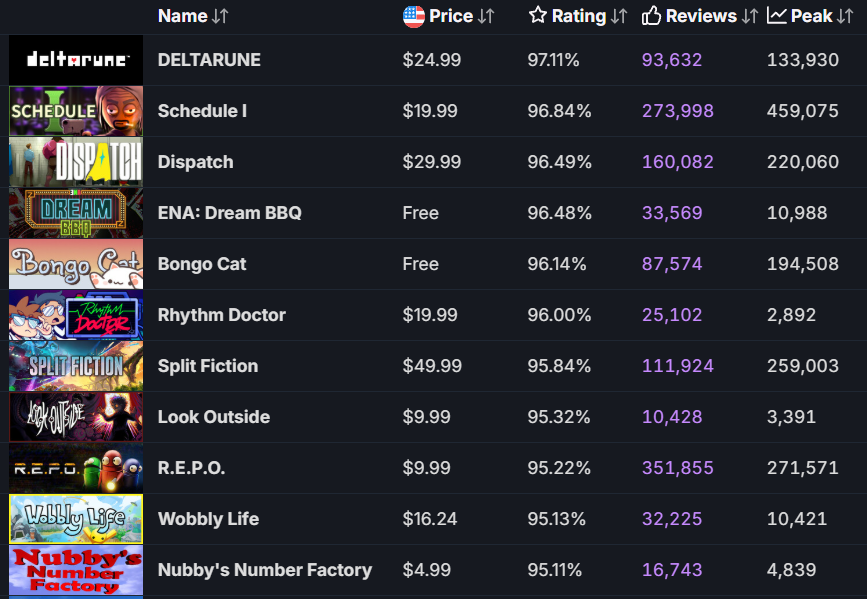Click the R.E.P.O. game thumbnail
Image resolution: width=867 pixels, height=599 pixels.
tap(76, 468)
